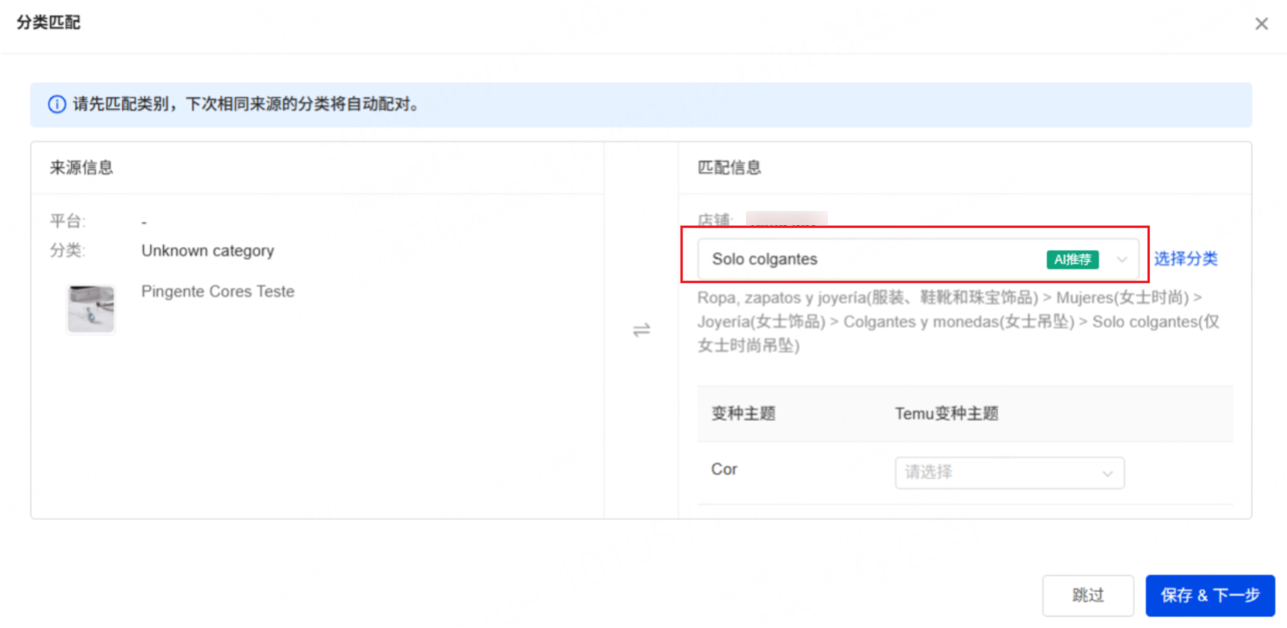The height and width of the screenshot is (628, 1287).
Task: Click the 选择分类 link
Action: point(1186,259)
